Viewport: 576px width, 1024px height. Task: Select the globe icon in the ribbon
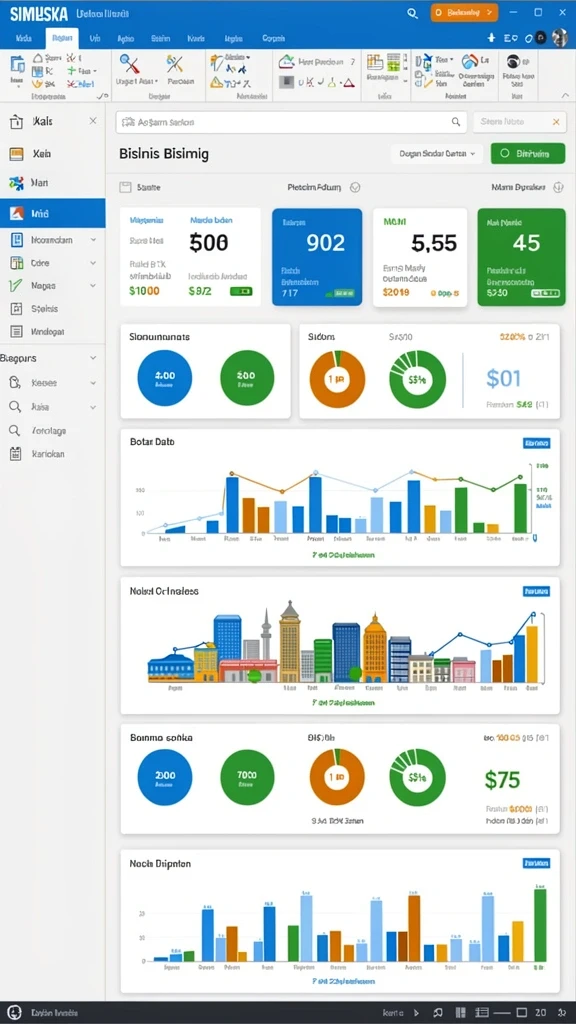[469, 62]
